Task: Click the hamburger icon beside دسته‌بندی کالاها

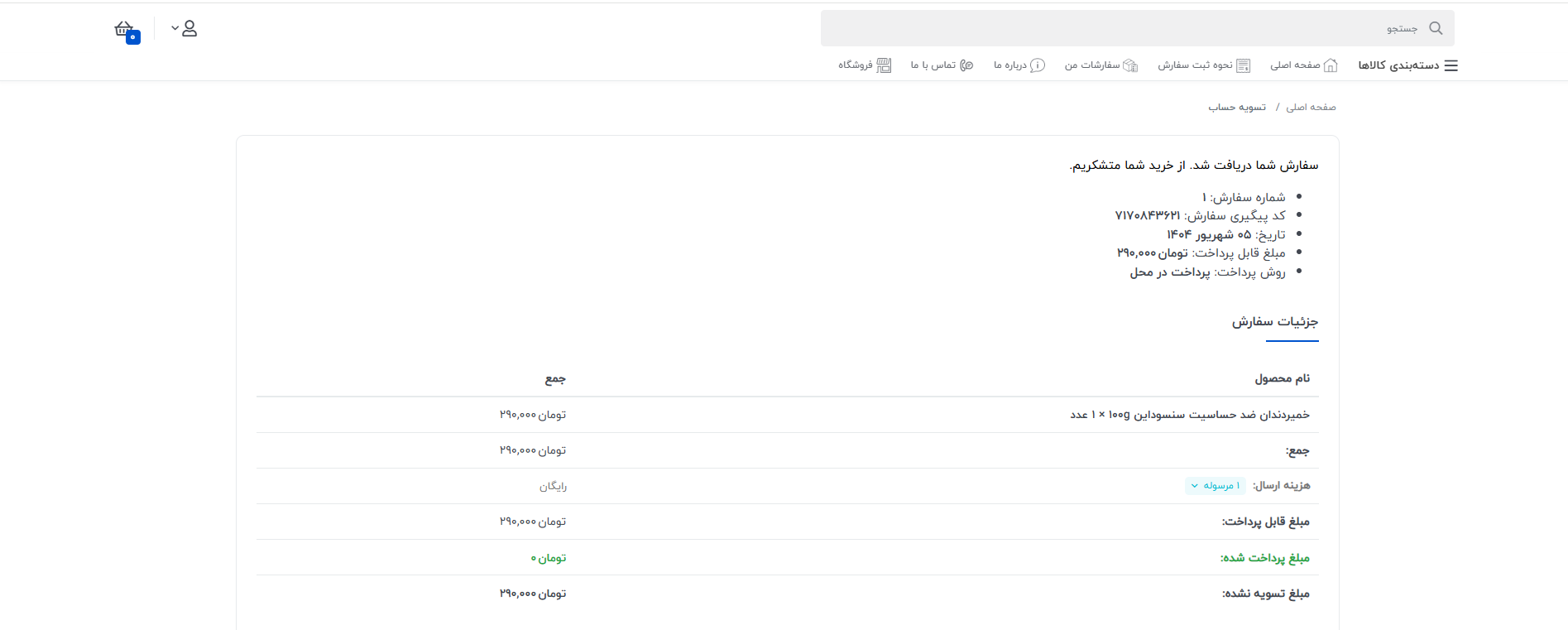Action: 1451,65
